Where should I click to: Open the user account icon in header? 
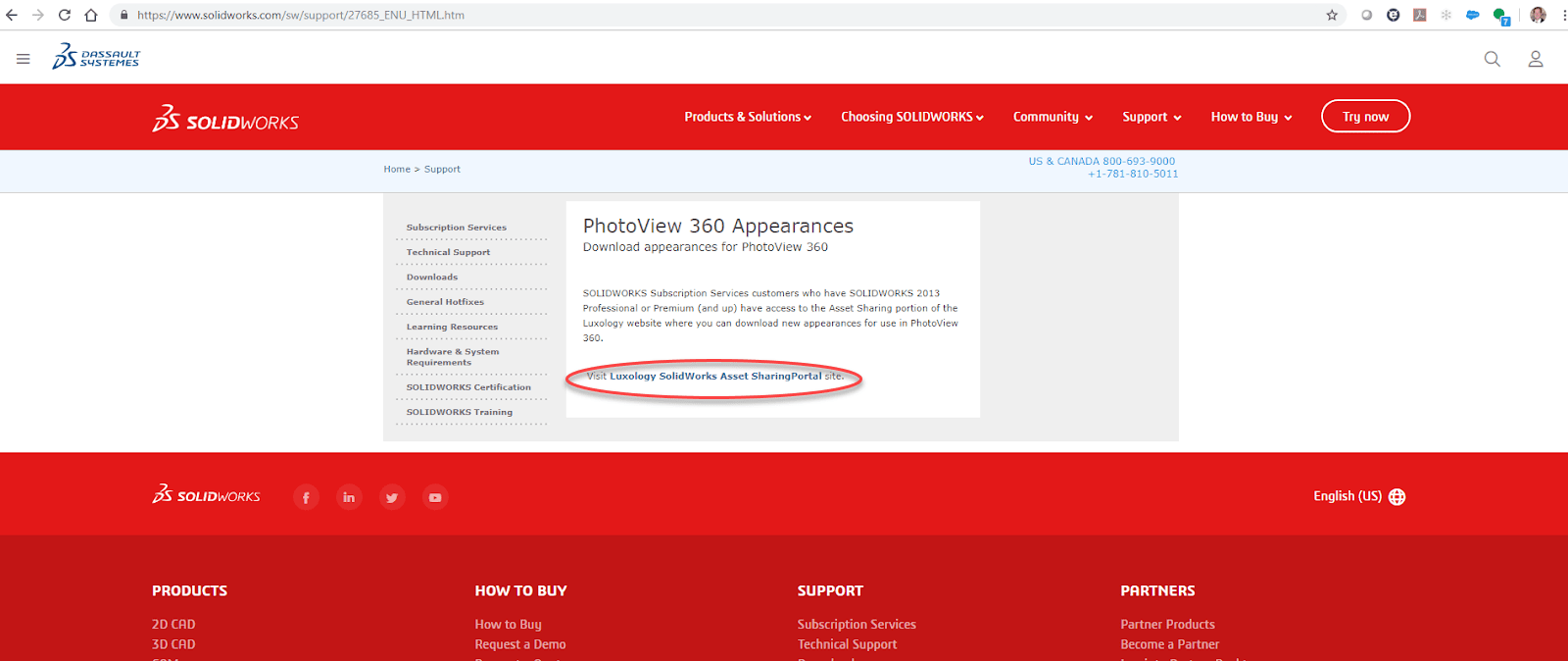(1536, 59)
